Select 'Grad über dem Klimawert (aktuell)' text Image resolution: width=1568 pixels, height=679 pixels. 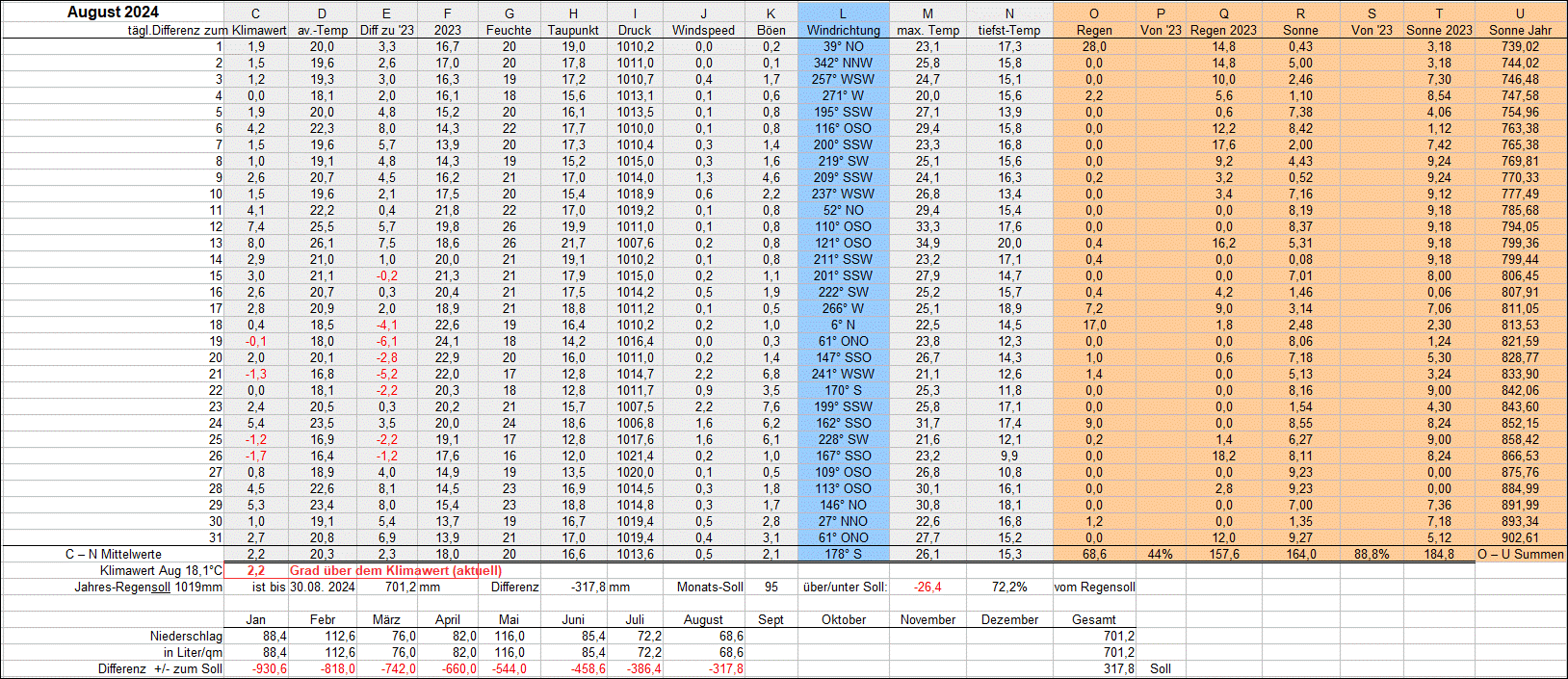pyautogui.click(x=395, y=570)
